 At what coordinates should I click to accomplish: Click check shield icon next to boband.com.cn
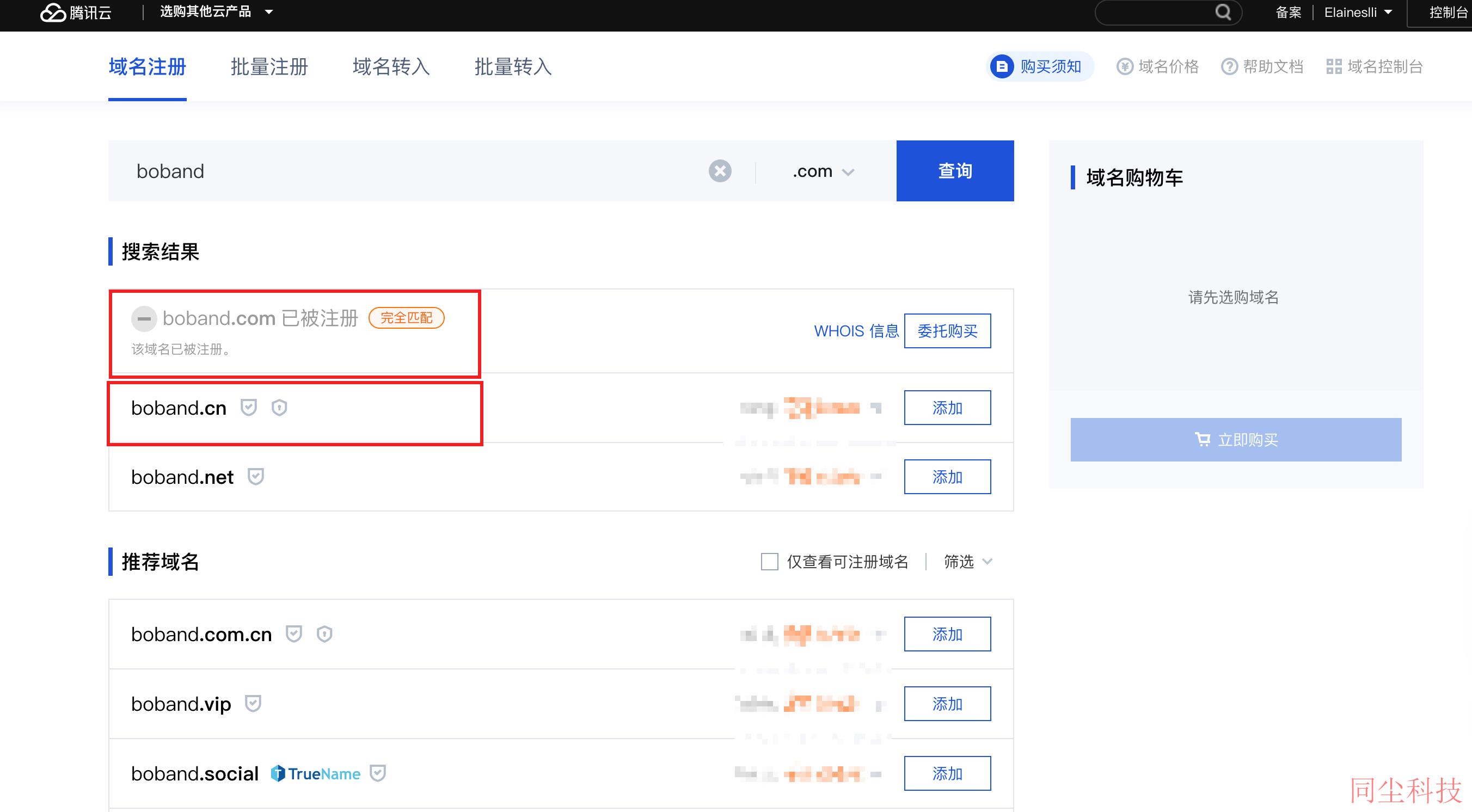[x=294, y=633]
